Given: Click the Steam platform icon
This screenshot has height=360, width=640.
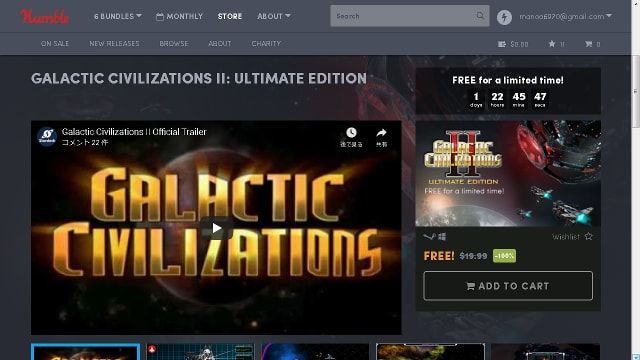Looking at the screenshot, I should (x=429, y=236).
